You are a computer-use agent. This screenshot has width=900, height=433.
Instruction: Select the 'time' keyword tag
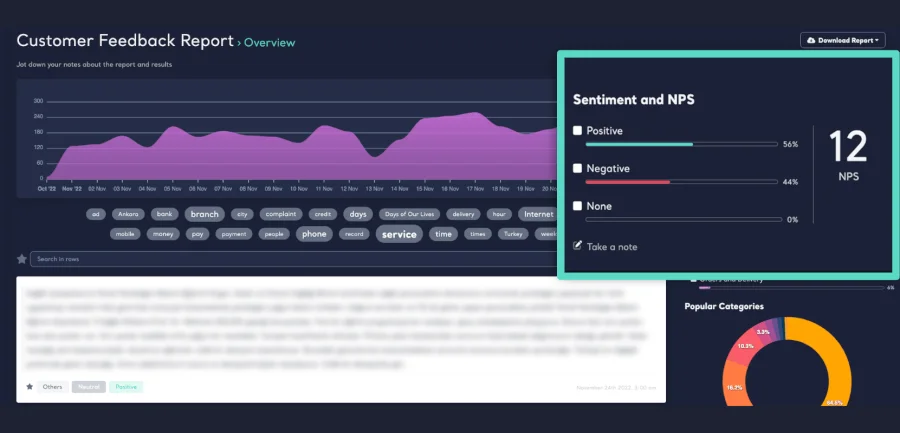(x=443, y=234)
